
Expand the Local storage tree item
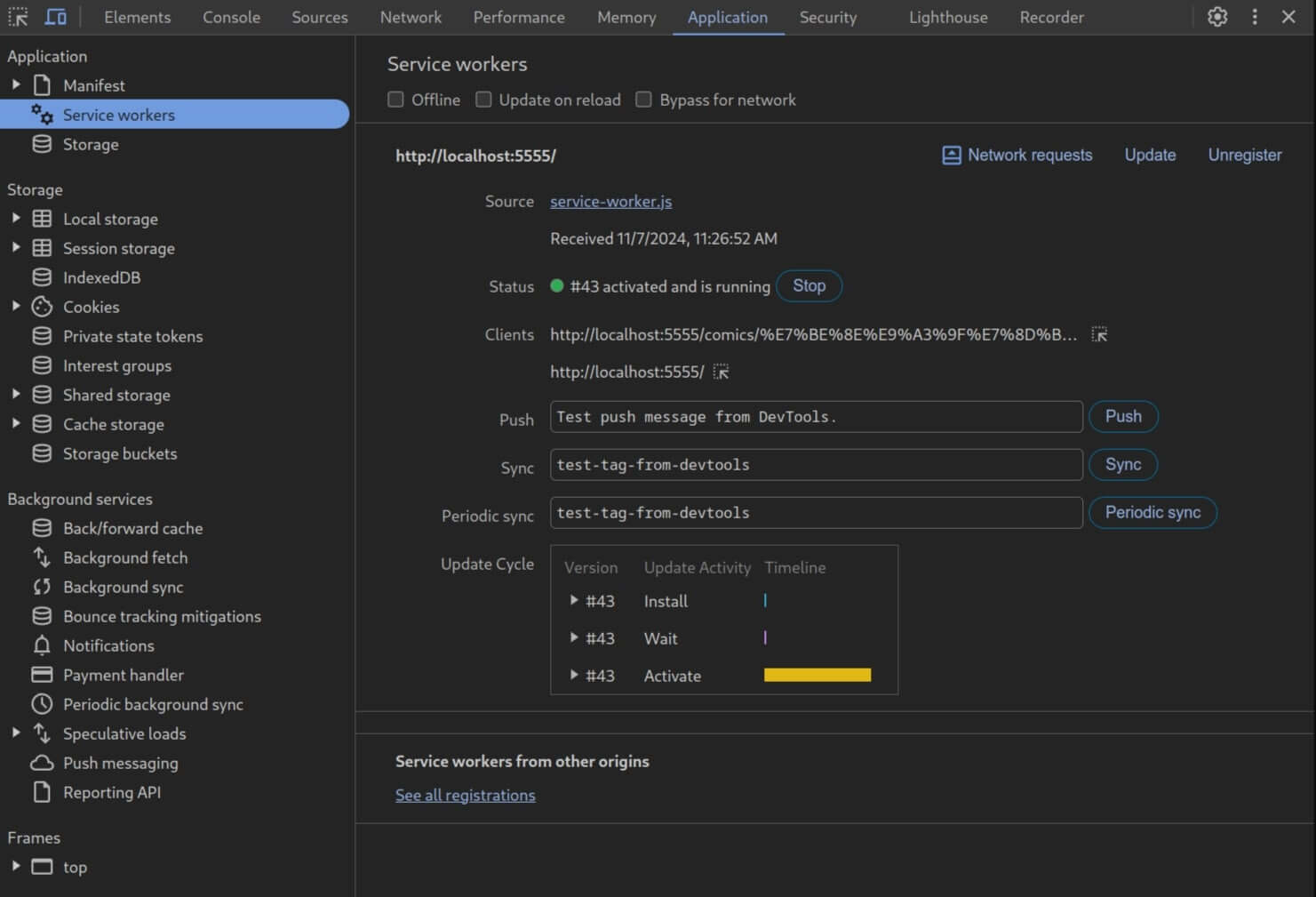16,219
